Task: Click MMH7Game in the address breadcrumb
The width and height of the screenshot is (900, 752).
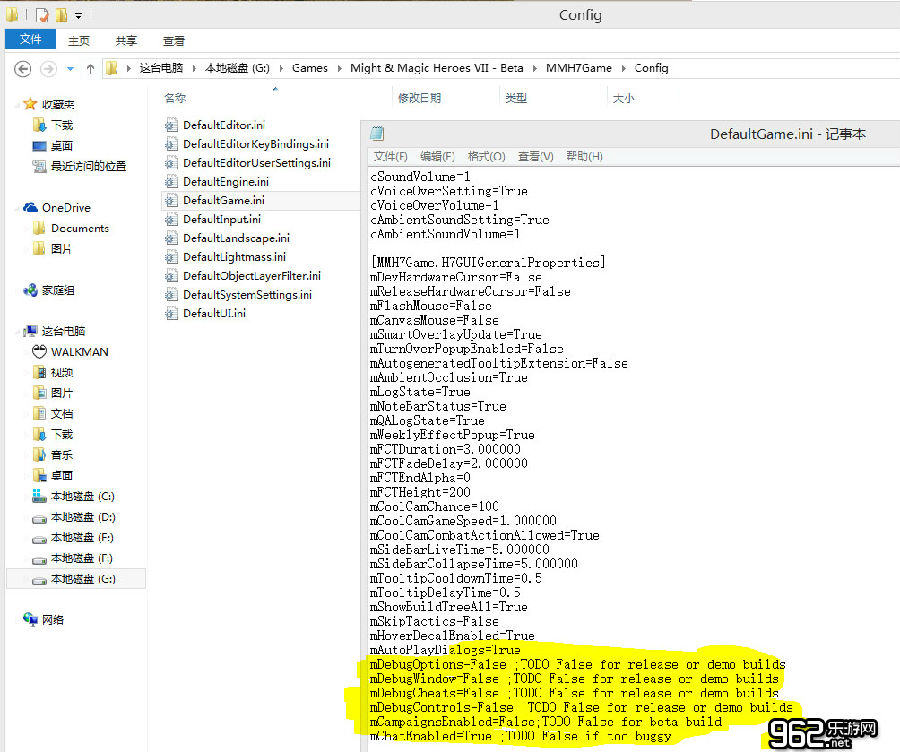Action: (579, 68)
